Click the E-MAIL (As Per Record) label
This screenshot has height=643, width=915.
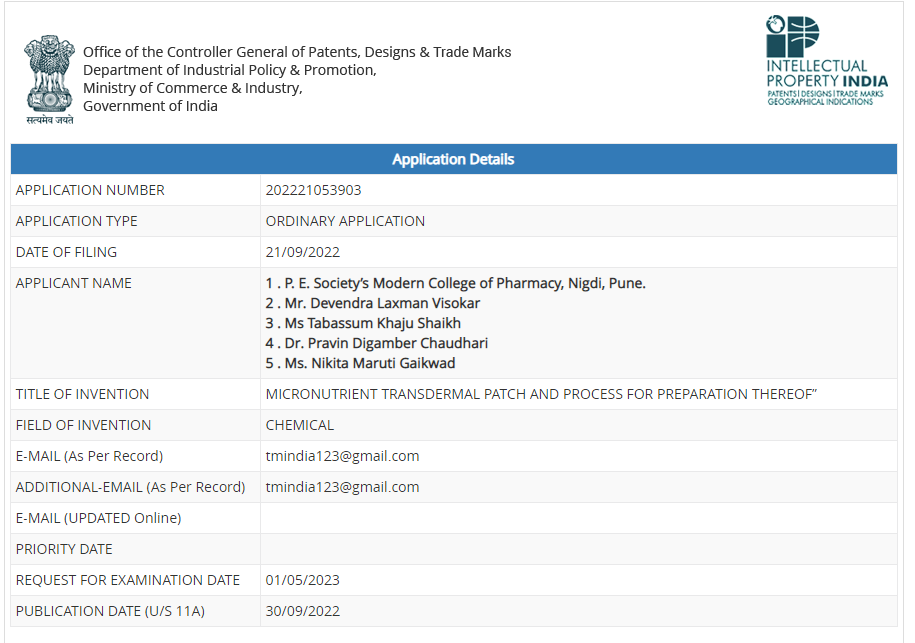coord(89,456)
